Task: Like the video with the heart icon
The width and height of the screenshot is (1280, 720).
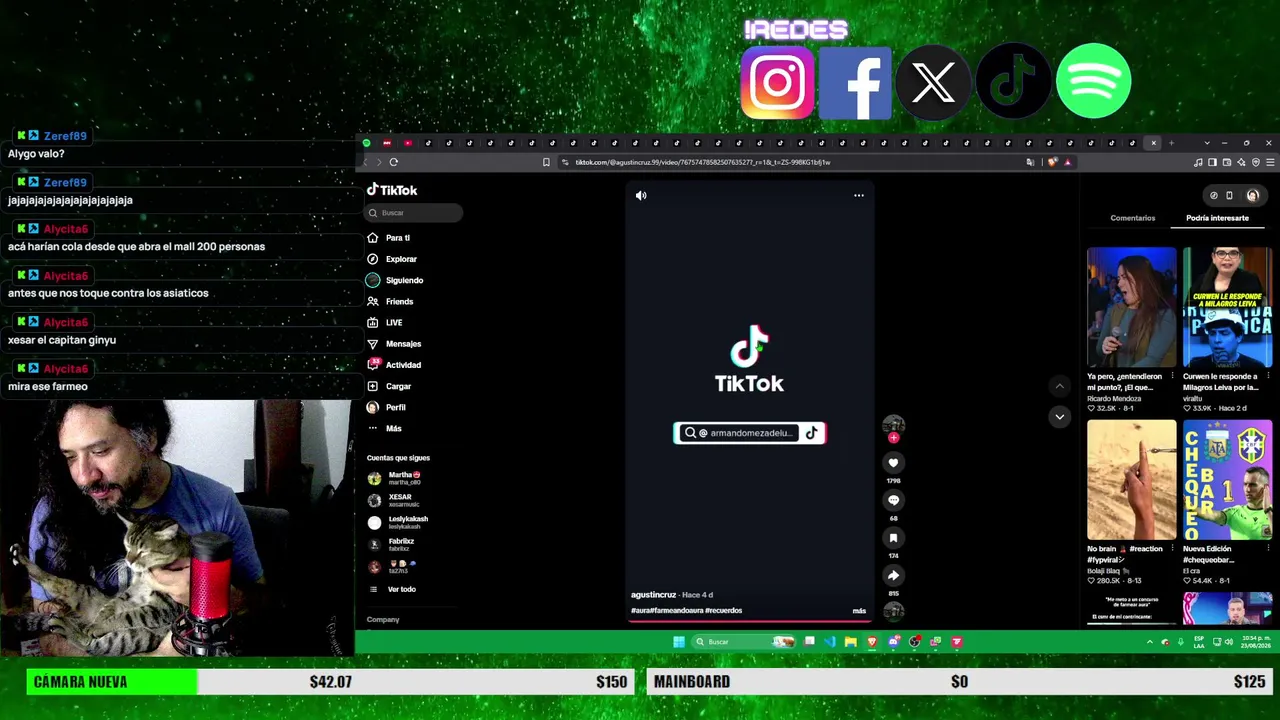Action: point(894,463)
